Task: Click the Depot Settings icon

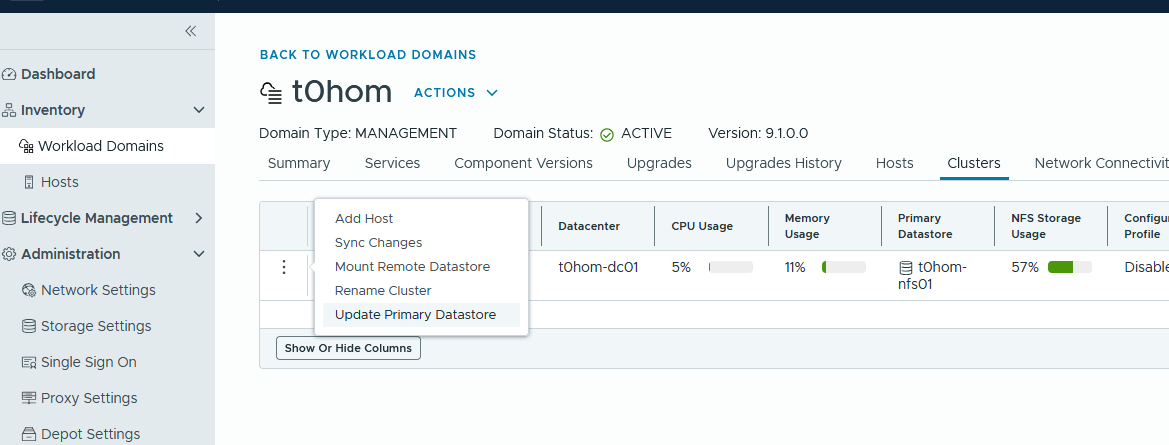Action: [x=29, y=434]
